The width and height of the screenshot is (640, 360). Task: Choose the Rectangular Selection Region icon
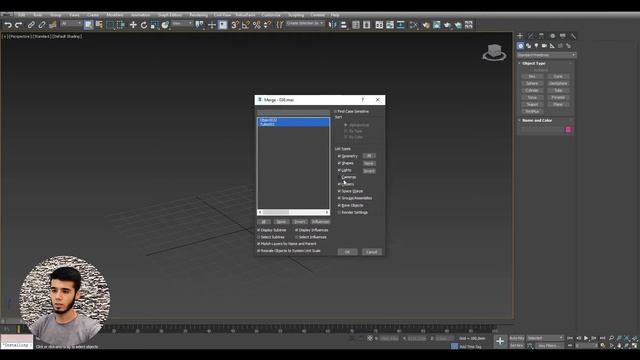pyautogui.click(x=110, y=25)
